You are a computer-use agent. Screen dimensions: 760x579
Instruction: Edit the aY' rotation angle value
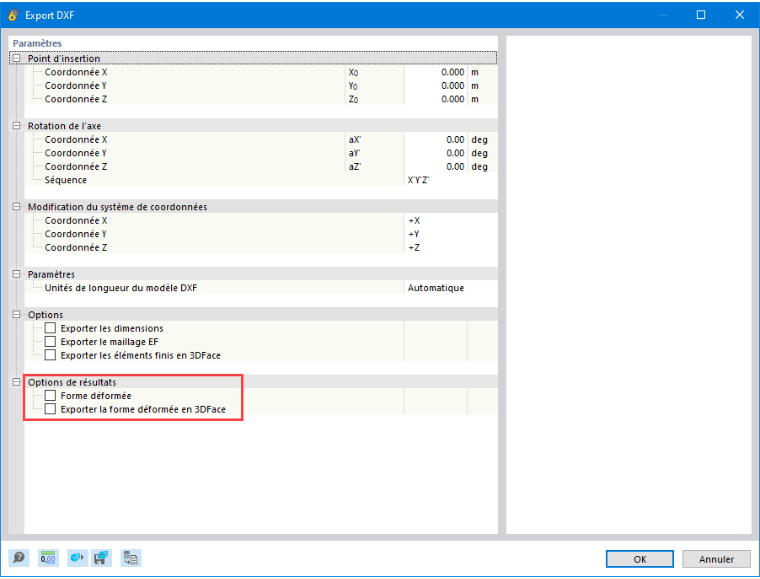[x=435, y=153]
